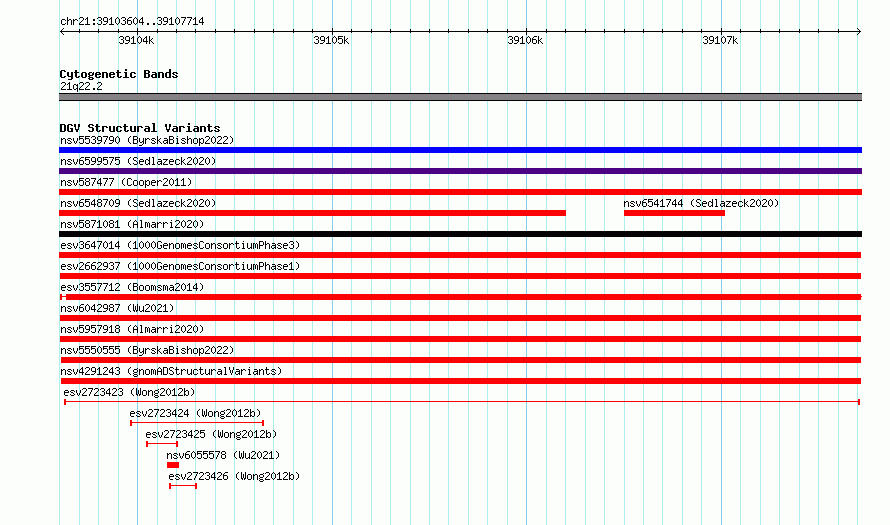The image size is (890, 525).
Task: Click the black nsv5871081 variant bar
Action: [x=460, y=234]
